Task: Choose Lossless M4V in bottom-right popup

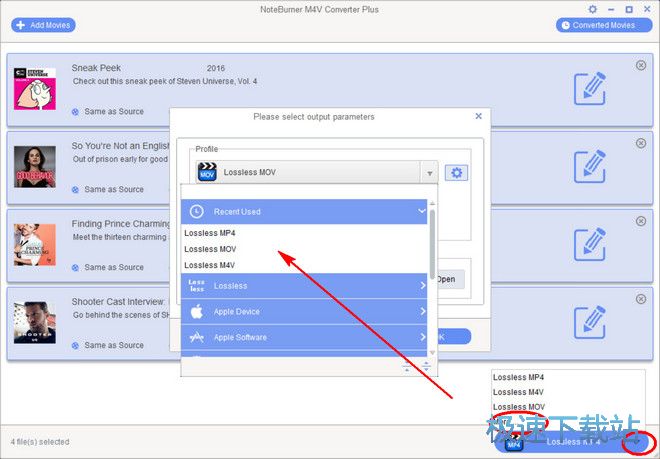Action: [518, 392]
